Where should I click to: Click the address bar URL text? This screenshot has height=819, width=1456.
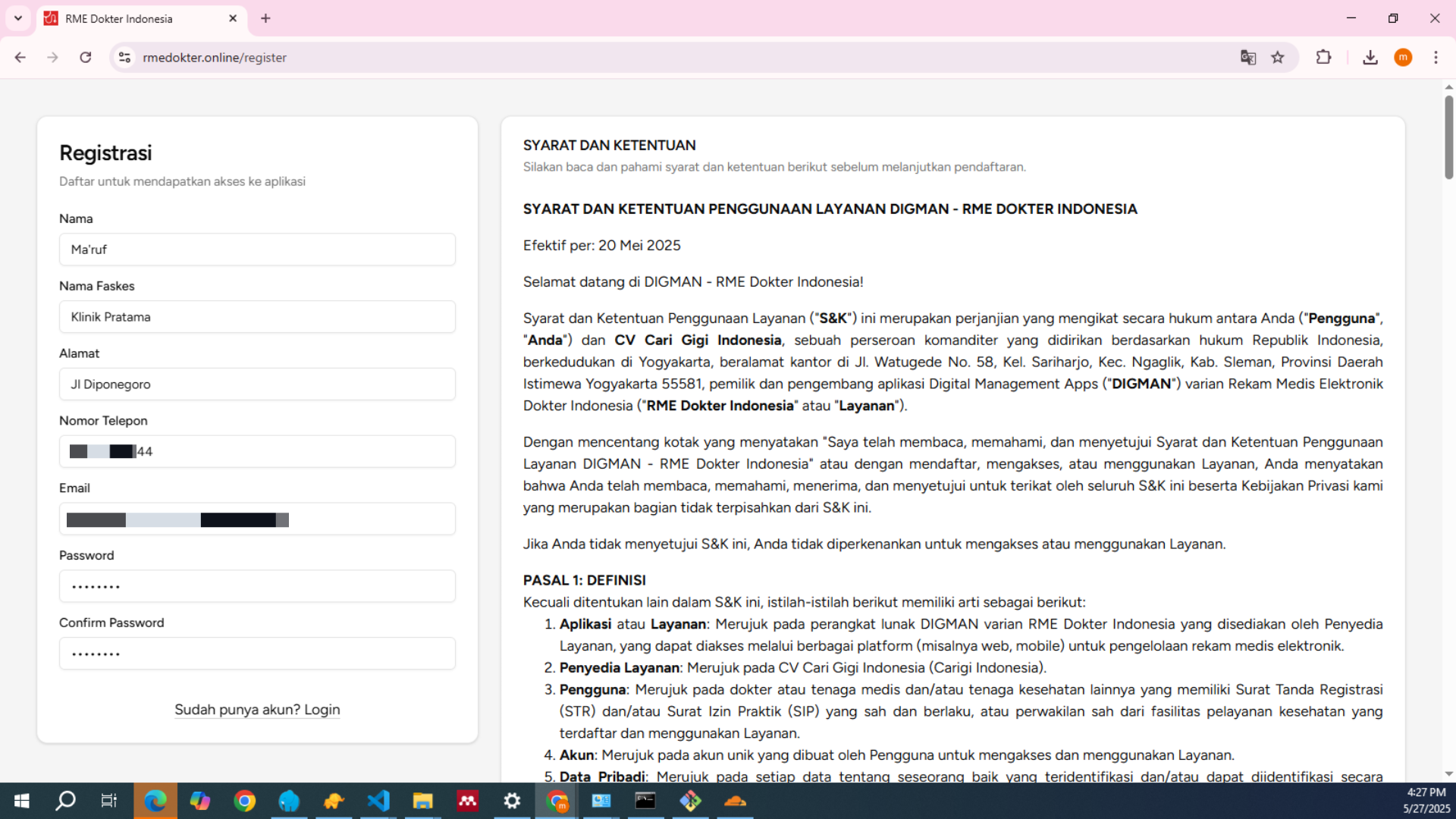215,58
